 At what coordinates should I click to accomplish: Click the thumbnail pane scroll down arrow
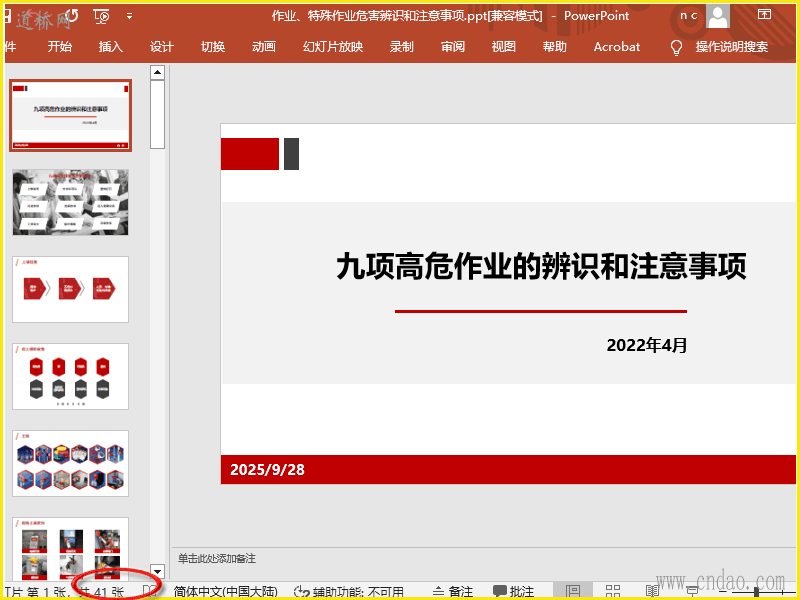(x=158, y=572)
